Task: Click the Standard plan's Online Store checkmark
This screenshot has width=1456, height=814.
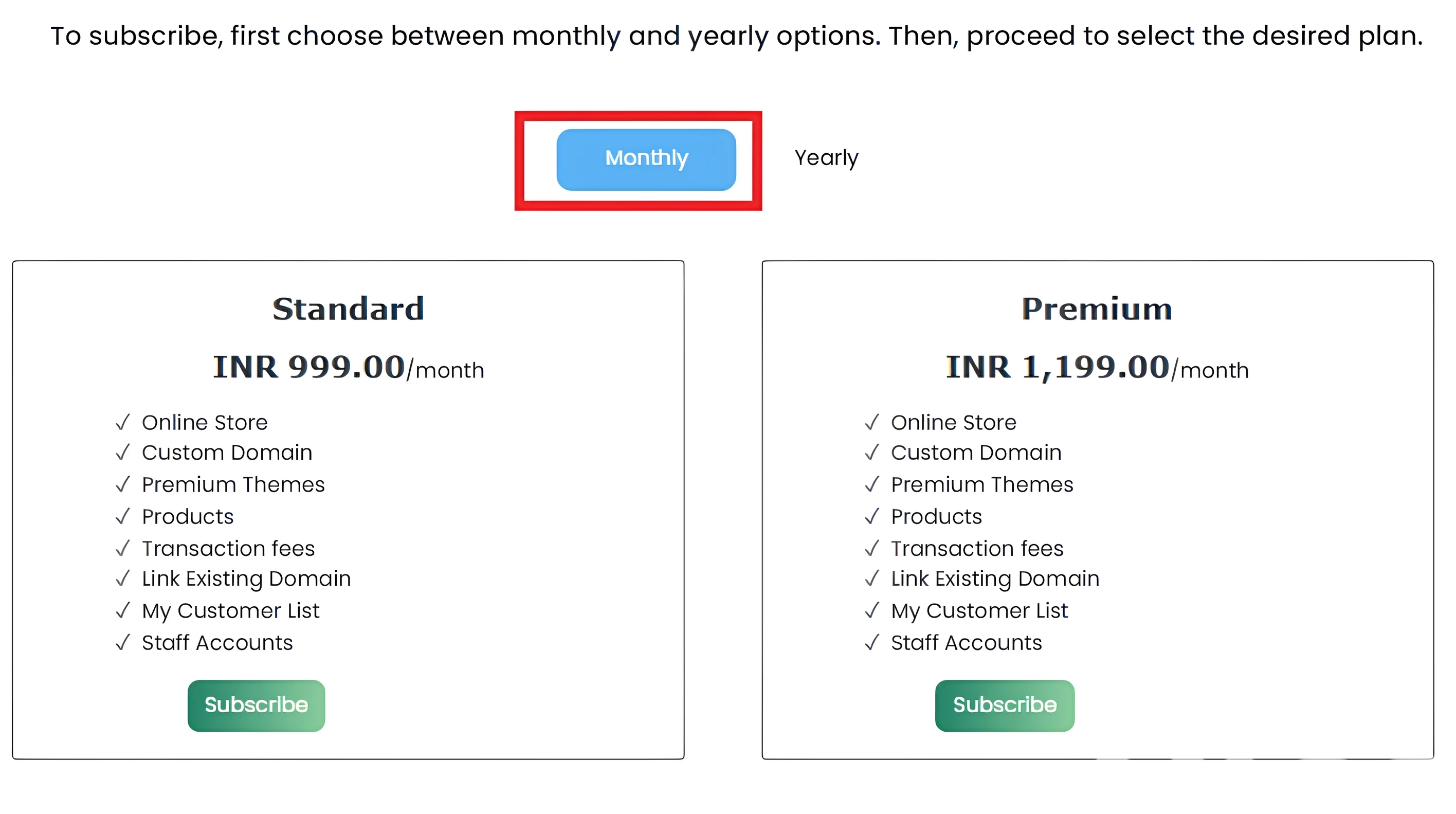Action: (123, 422)
